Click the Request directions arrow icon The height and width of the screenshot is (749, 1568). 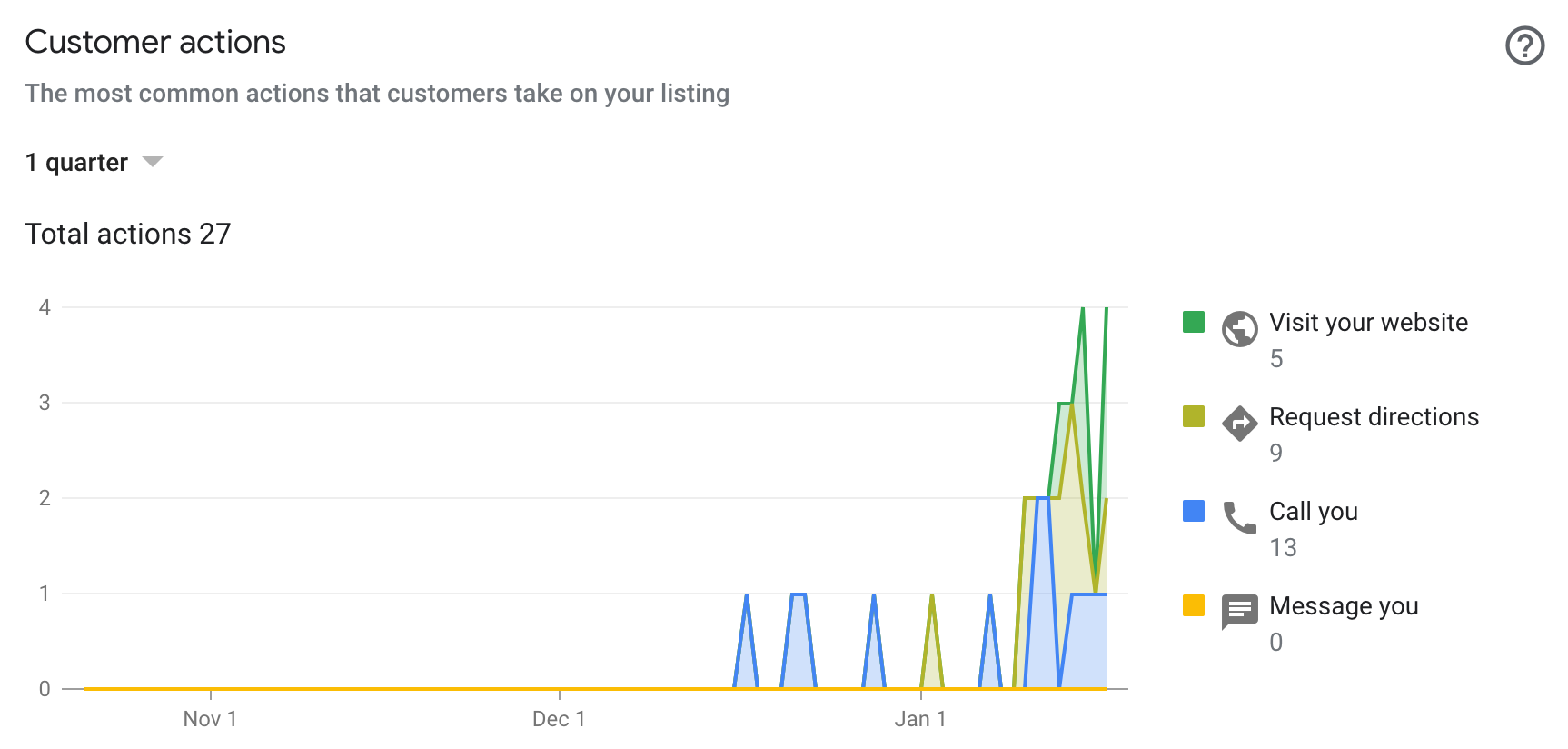click(1241, 423)
